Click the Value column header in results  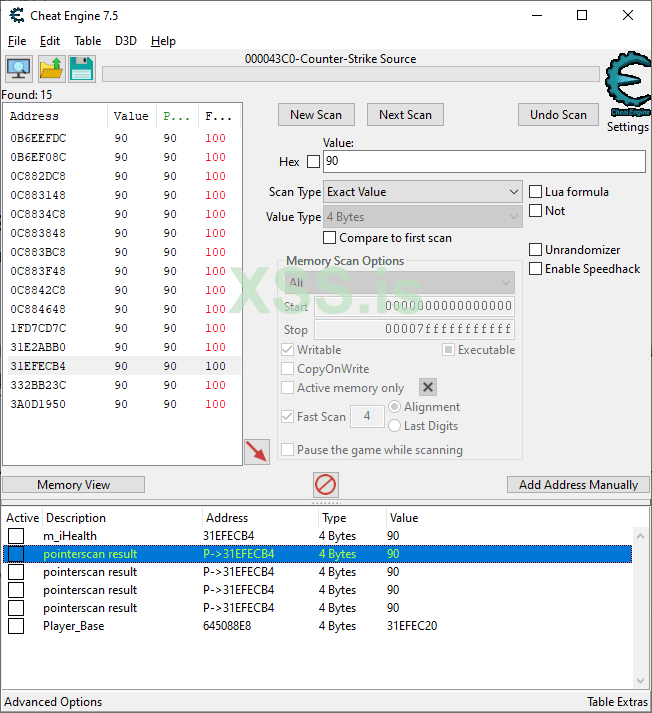pyautogui.click(x=131, y=116)
